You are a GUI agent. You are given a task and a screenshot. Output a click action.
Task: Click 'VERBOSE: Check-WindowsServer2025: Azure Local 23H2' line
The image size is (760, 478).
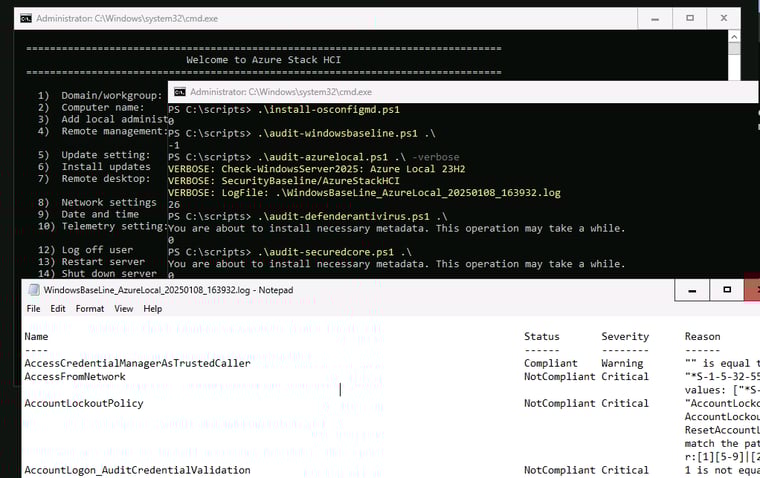(x=317, y=169)
